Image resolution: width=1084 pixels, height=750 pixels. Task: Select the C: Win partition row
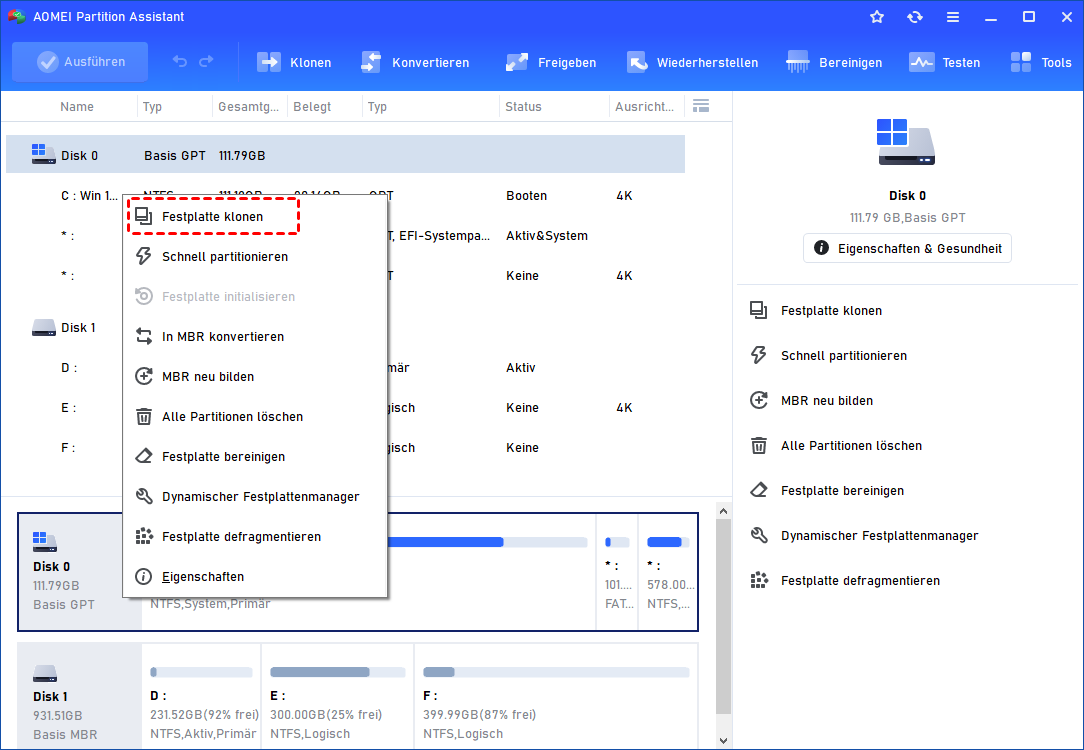(x=346, y=196)
